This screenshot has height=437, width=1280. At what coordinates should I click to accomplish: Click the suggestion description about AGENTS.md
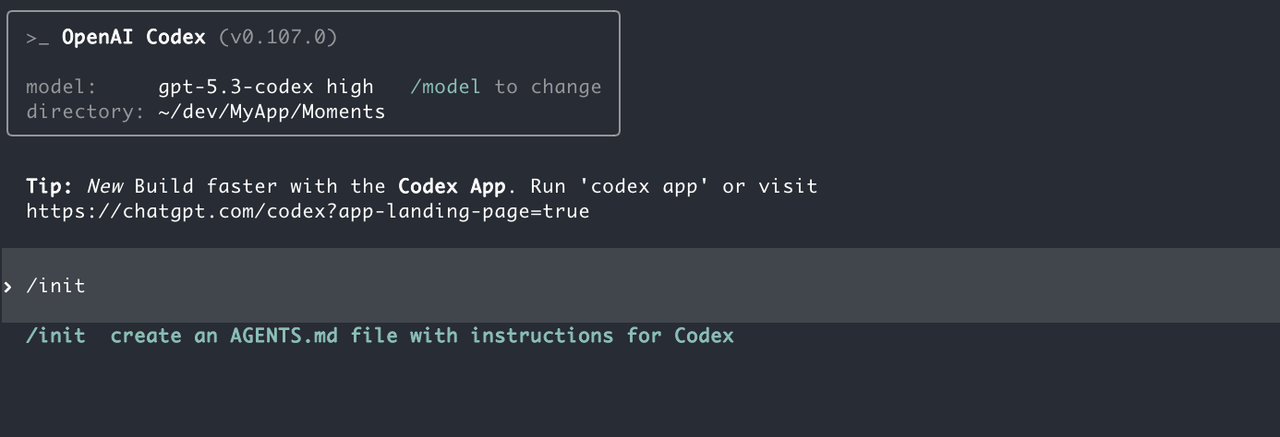click(421, 336)
